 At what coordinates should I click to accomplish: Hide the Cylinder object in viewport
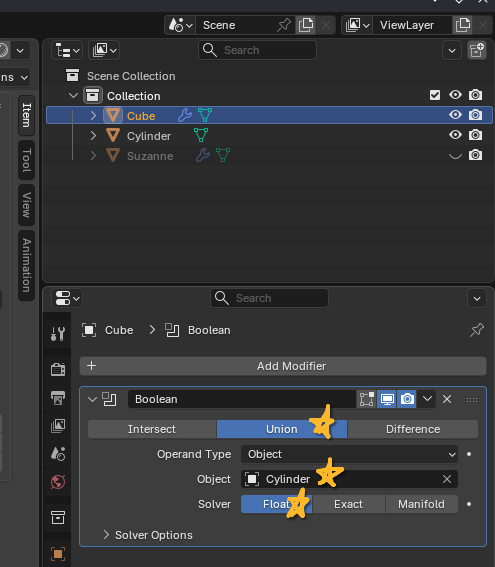pos(455,135)
